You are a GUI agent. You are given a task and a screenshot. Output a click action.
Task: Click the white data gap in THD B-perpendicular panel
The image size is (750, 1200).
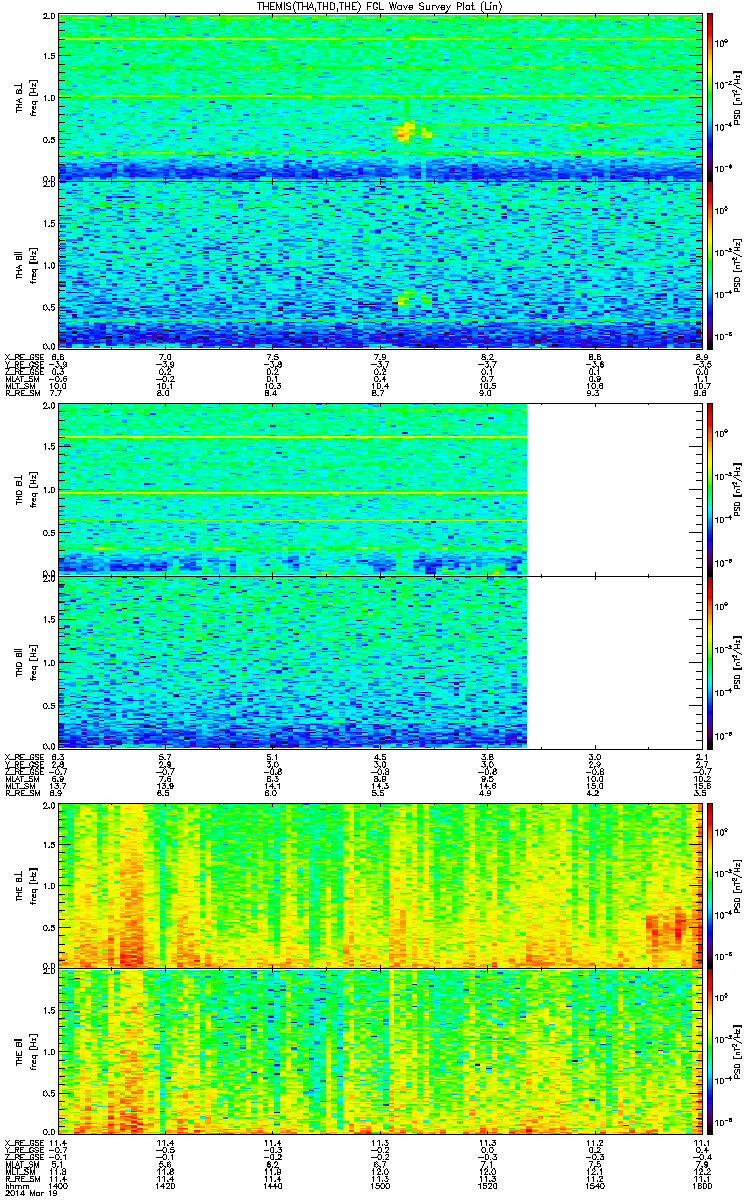pyautogui.click(x=614, y=489)
